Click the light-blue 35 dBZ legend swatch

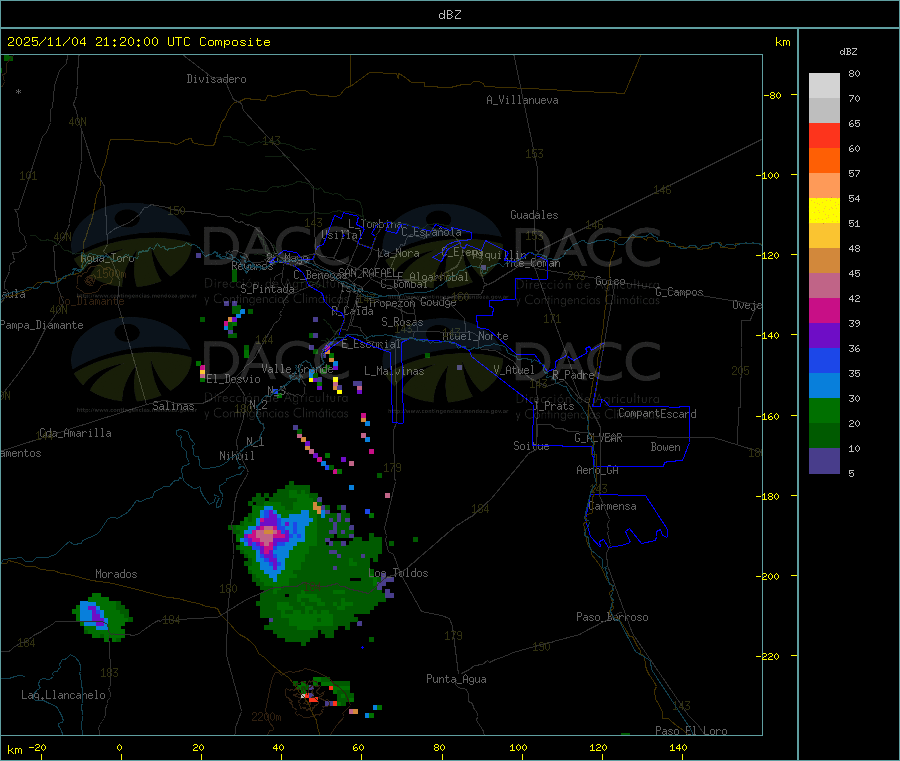(824, 386)
